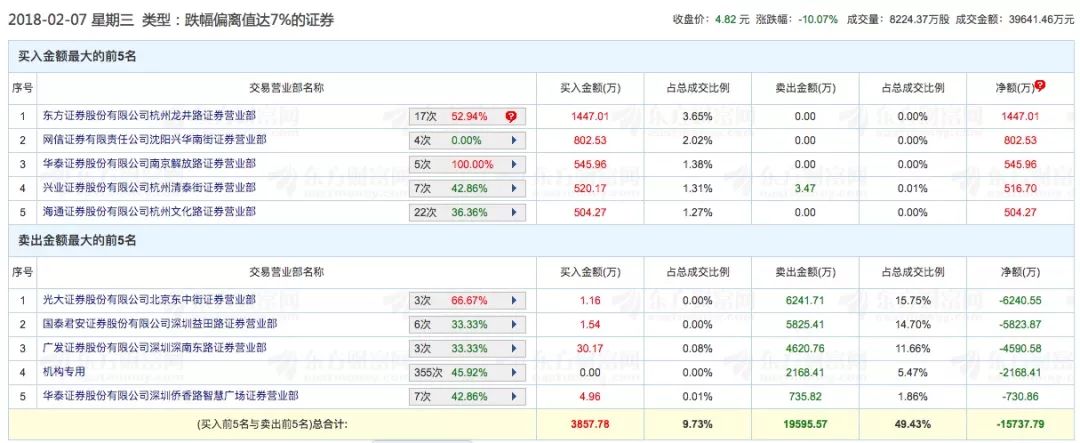This screenshot has height=443, width=1080.
Task: Click the 机构专用 entry in sell table
Action: [65, 372]
